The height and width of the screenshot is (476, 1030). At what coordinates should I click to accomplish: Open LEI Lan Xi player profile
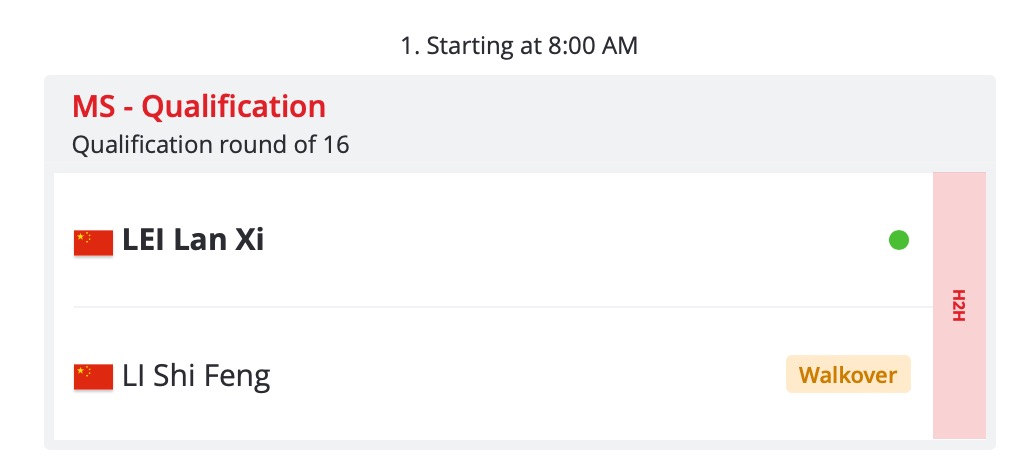[193, 240]
